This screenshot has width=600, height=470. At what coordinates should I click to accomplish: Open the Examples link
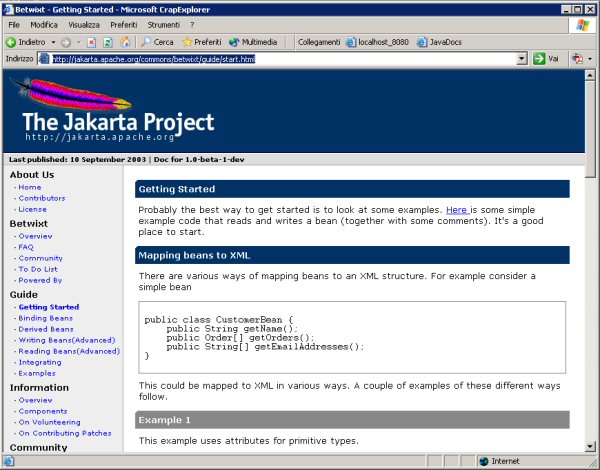37,374
